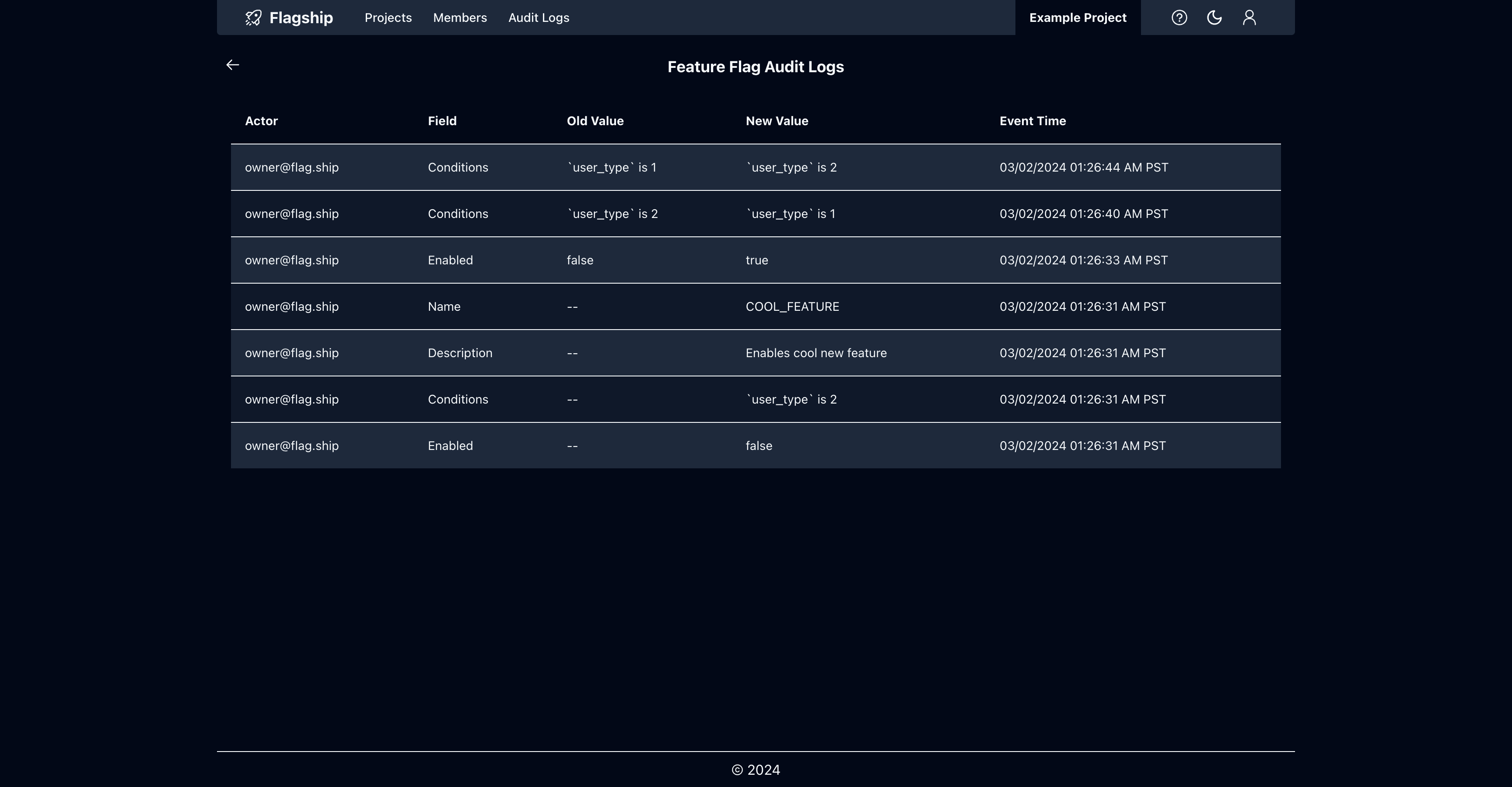Click event time in 01:26:31 Enabled row
The height and width of the screenshot is (787, 1512).
tap(1083, 446)
